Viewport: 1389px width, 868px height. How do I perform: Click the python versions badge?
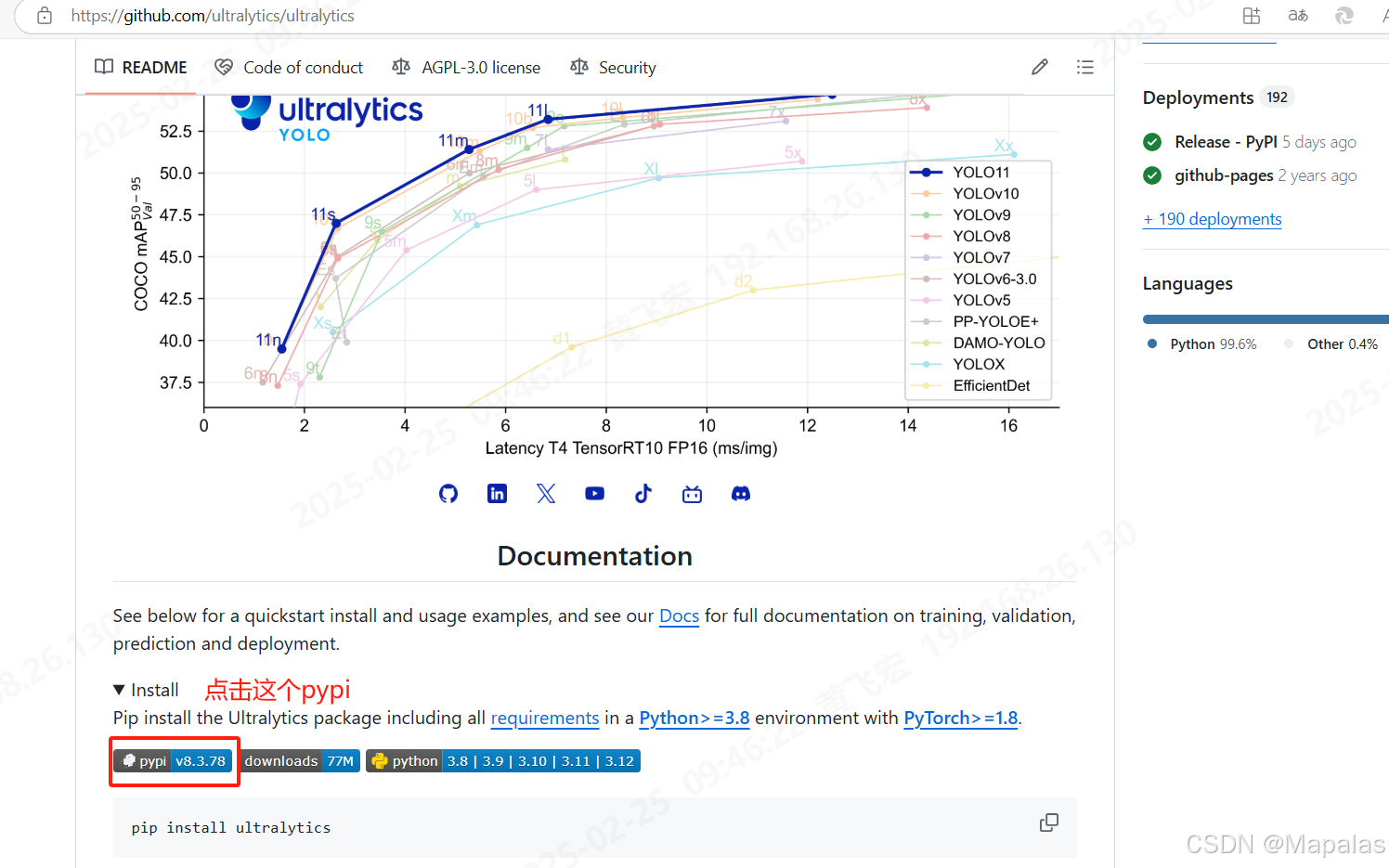tap(502, 760)
